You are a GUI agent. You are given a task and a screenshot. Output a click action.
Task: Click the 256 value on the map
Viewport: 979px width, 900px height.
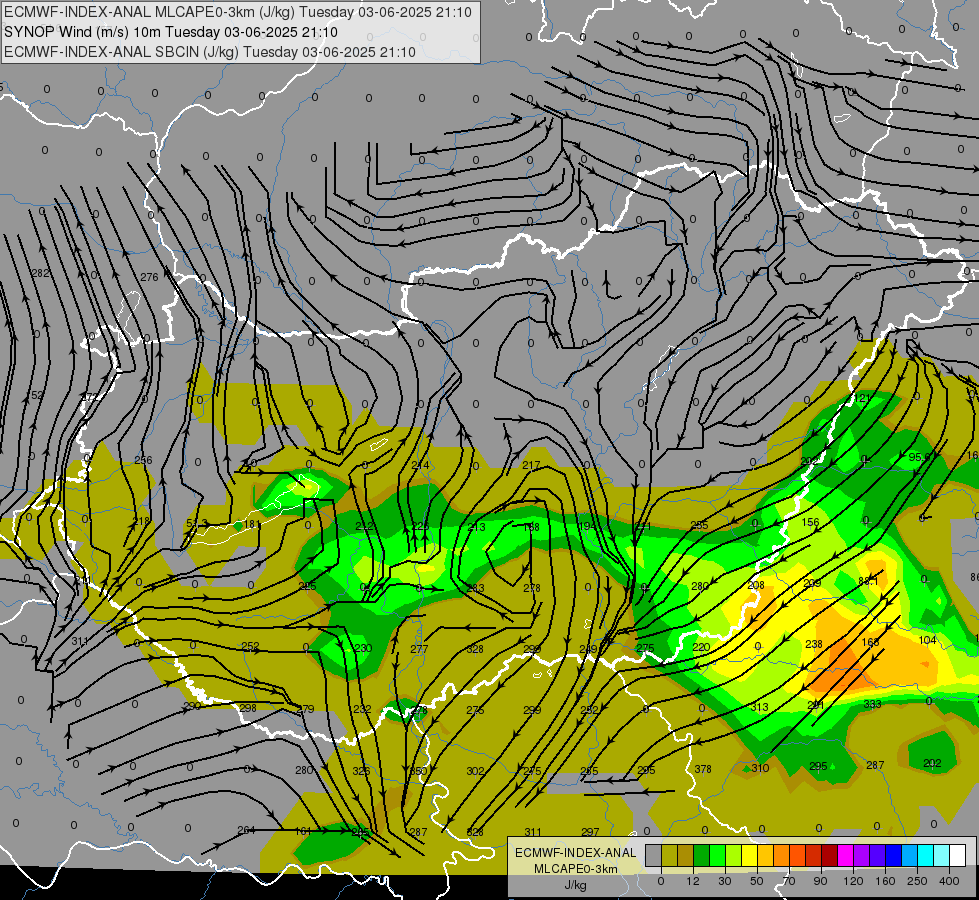(x=144, y=460)
